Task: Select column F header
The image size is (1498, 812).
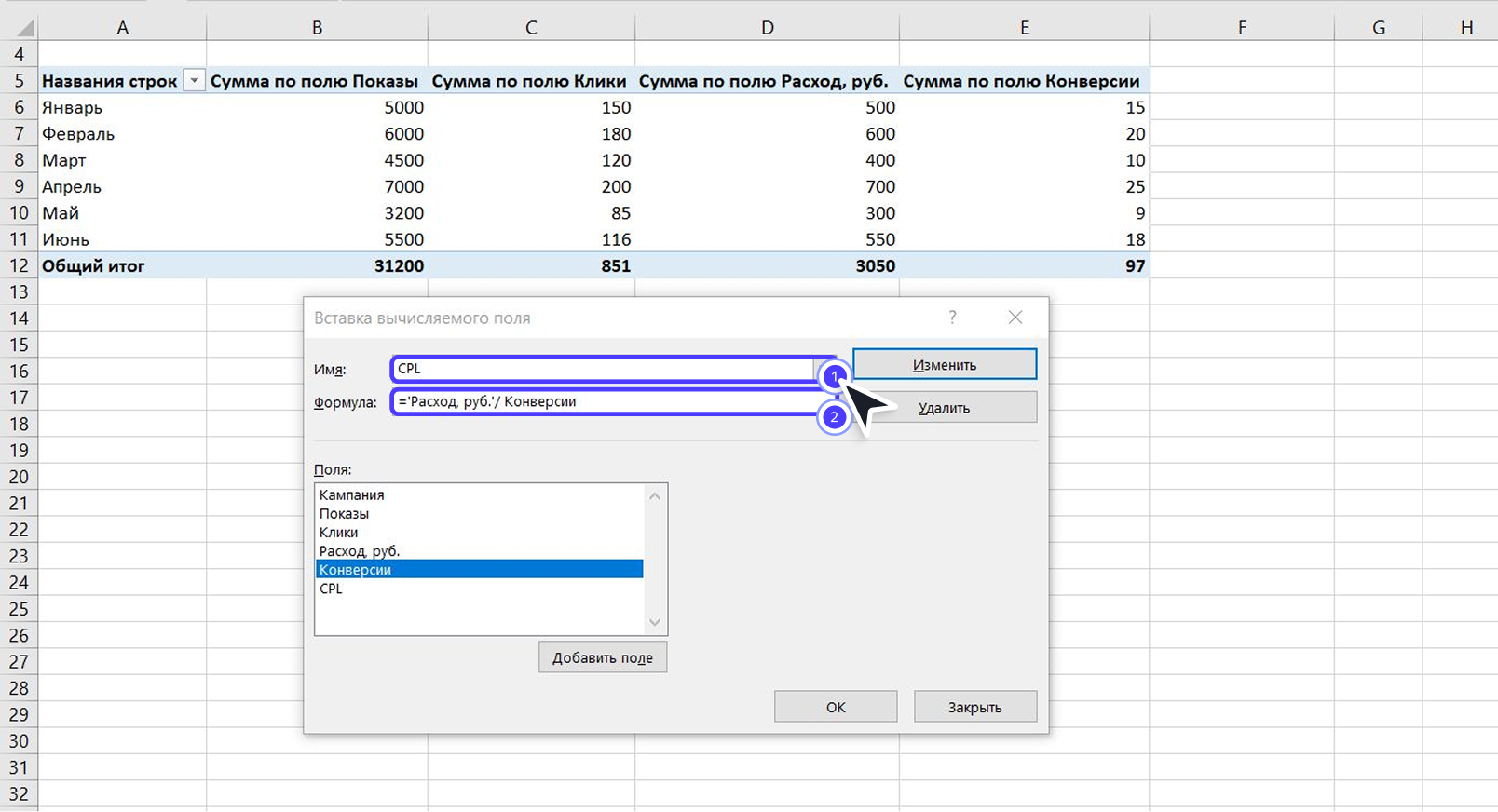Action: click(x=1242, y=28)
